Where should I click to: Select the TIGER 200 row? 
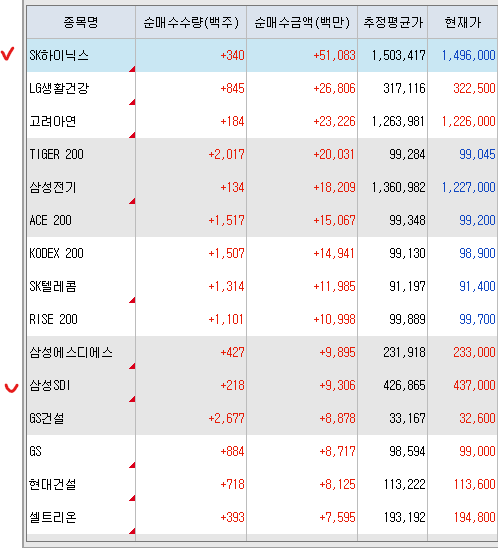coord(262,154)
